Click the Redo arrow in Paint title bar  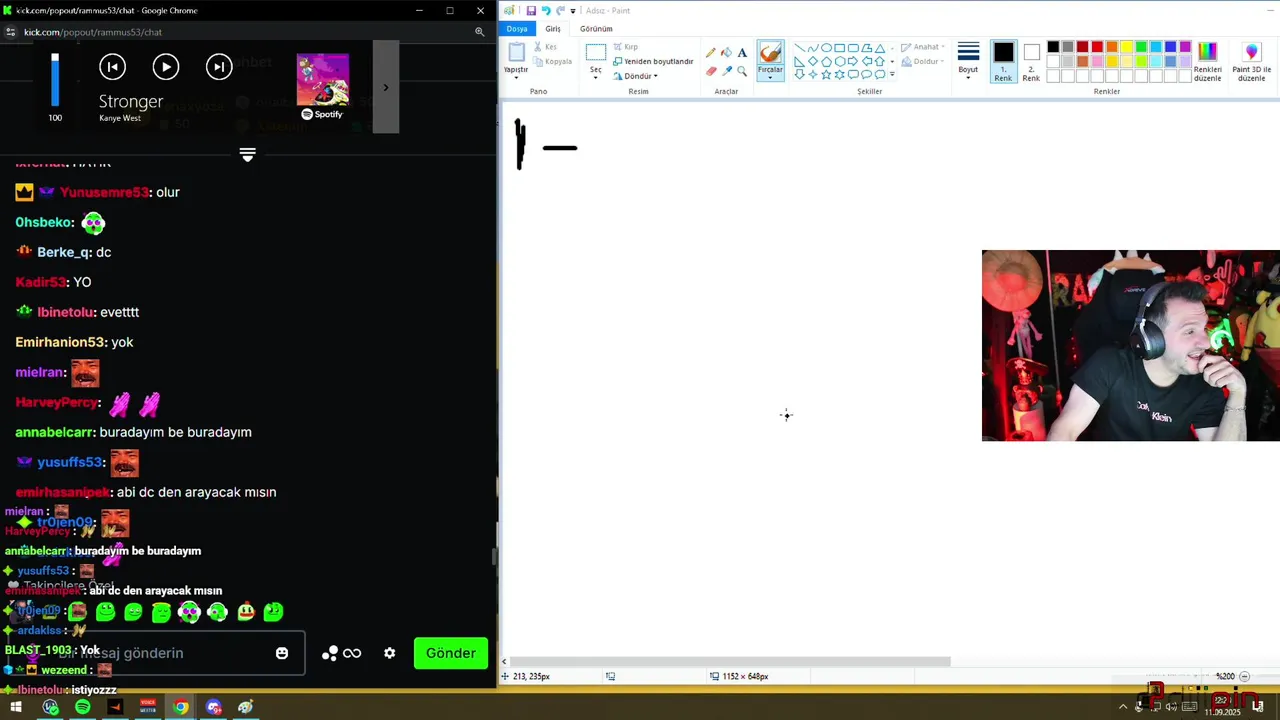560,10
